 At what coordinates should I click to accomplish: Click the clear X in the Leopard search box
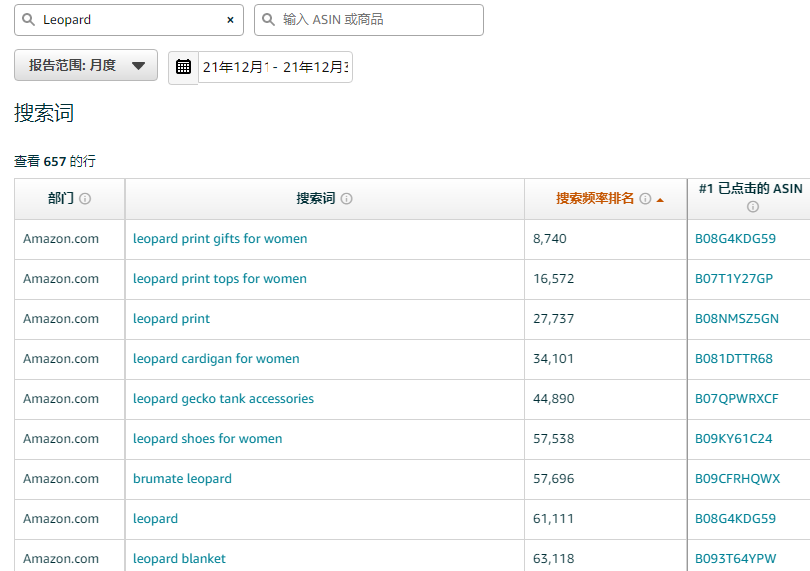(230, 20)
